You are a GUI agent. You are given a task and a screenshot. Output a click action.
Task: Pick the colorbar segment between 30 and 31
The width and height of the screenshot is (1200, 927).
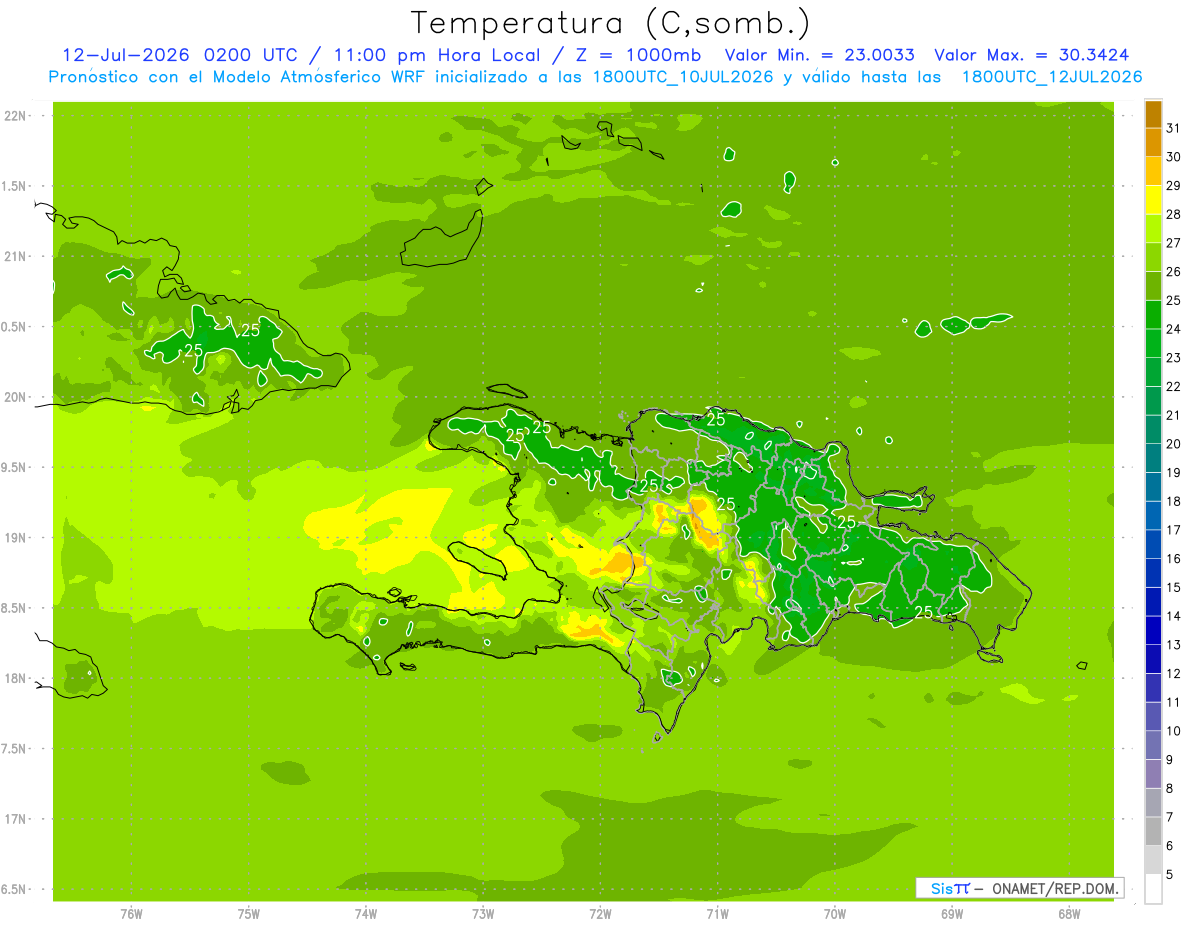tap(1153, 142)
